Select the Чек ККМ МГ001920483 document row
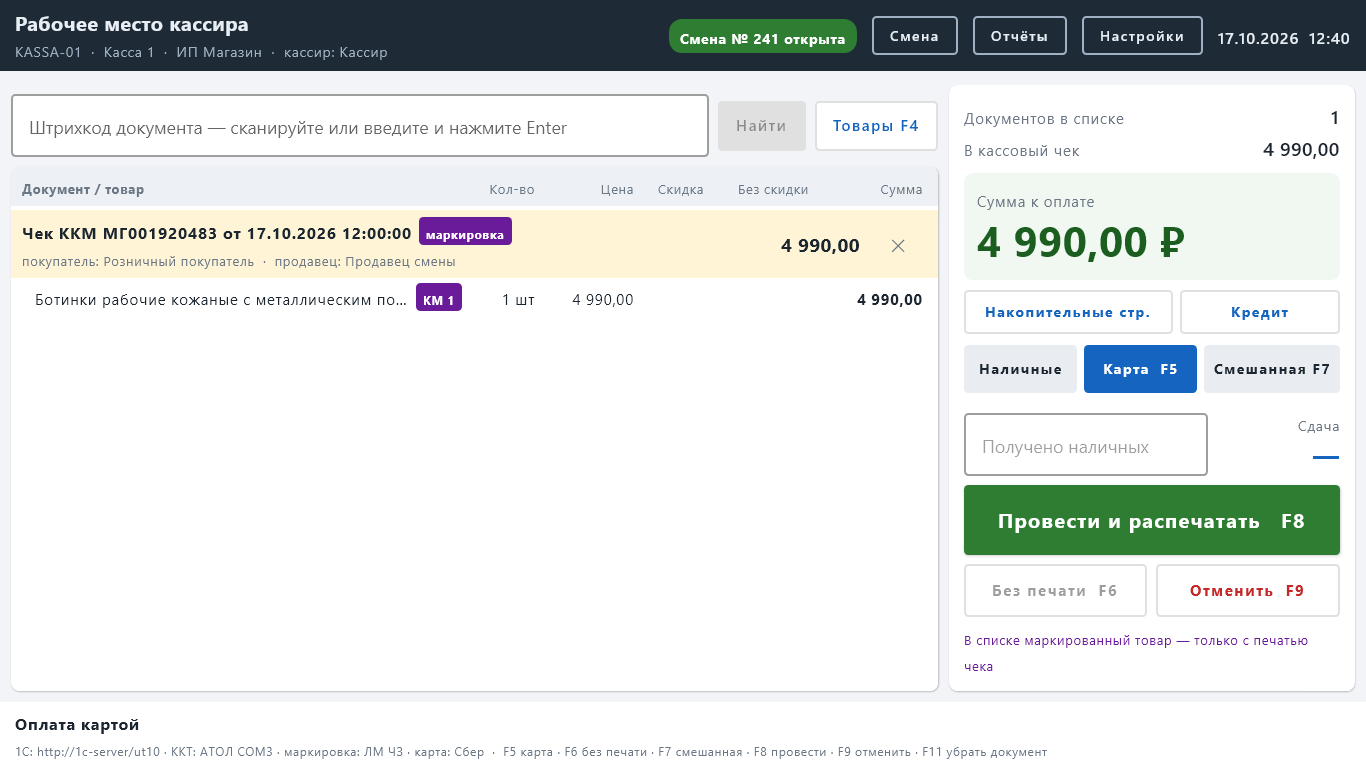 pyautogui.click(x=474, y=244)
